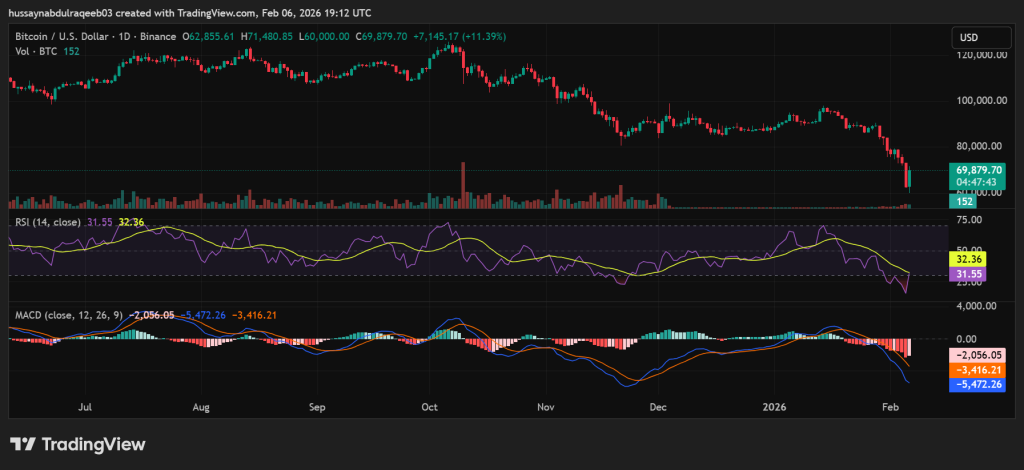Click the Oct label on time axis
Image resolution: width=1024 pixels, height=470 pixels.
[431, 408]
